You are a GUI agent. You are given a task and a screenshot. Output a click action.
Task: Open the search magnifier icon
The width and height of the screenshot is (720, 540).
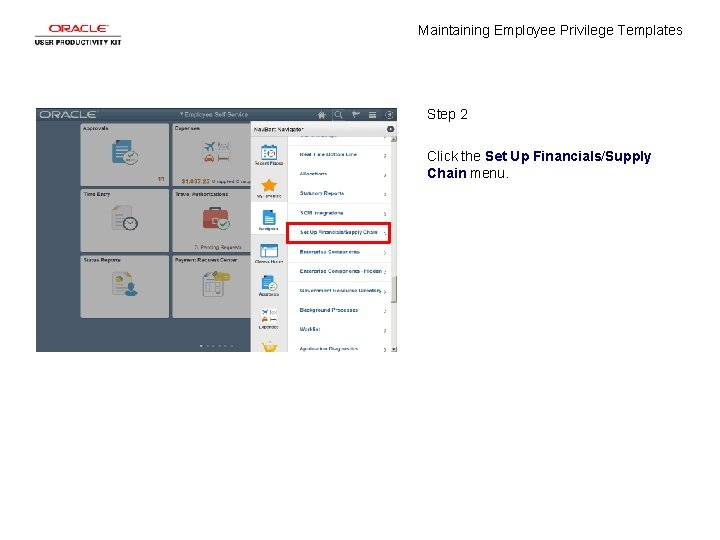click(338, 115)
